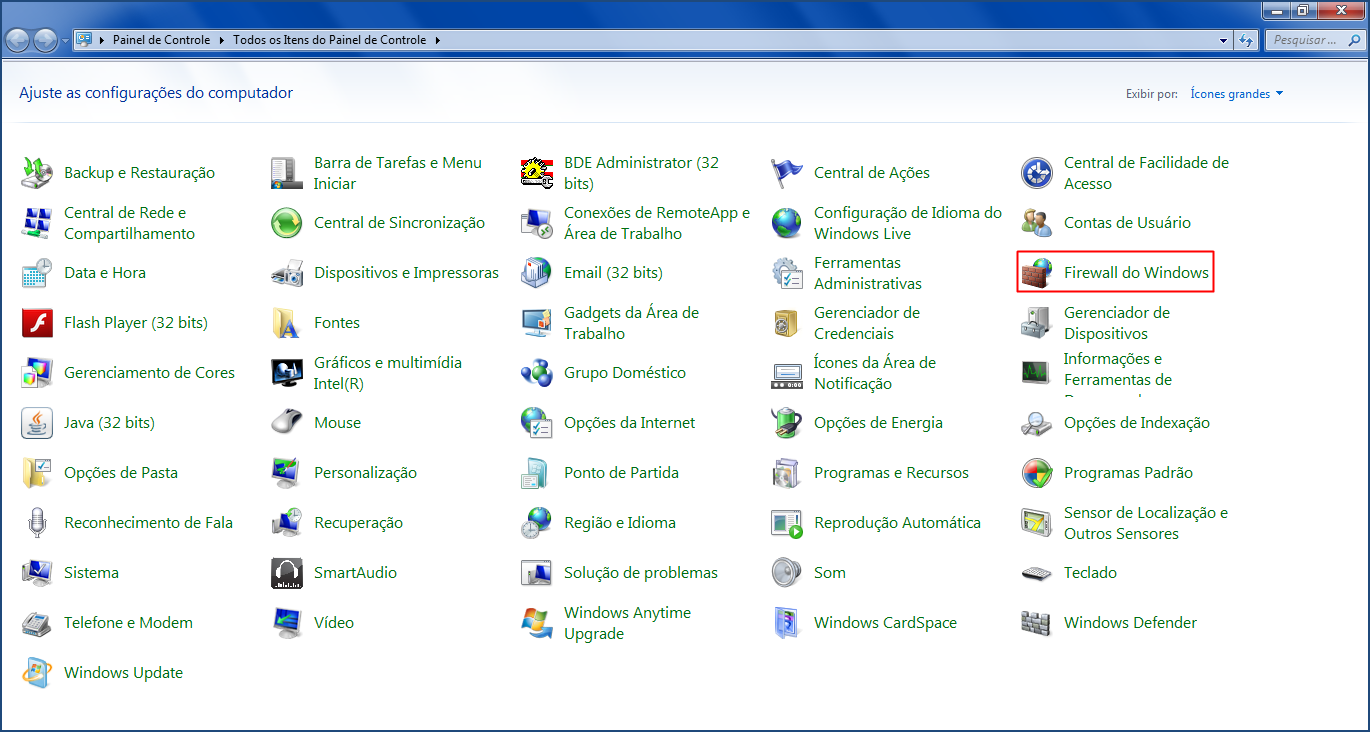Open Sensor de Localização e Outros Sensores link

pyautogui.click(x=1146, y=523)
